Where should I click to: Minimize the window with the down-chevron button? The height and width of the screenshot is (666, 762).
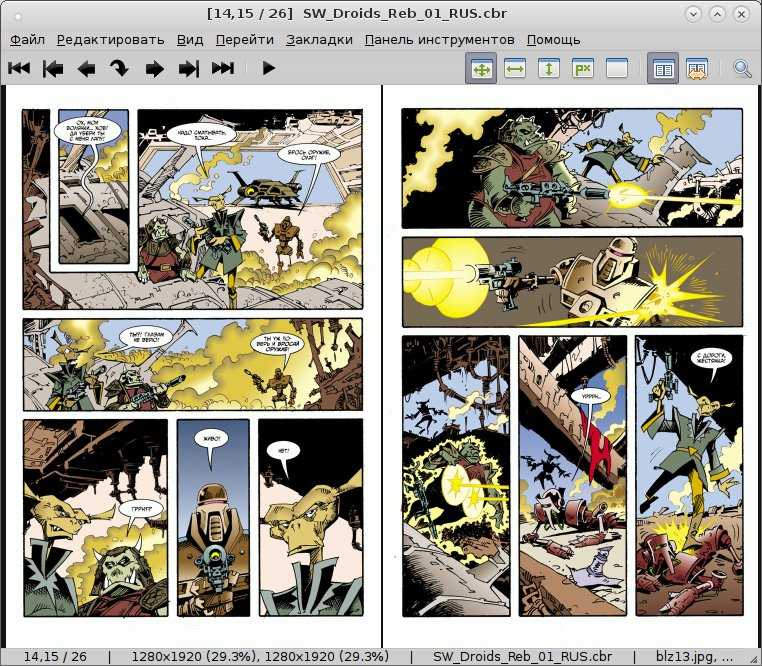coord(693,14)
